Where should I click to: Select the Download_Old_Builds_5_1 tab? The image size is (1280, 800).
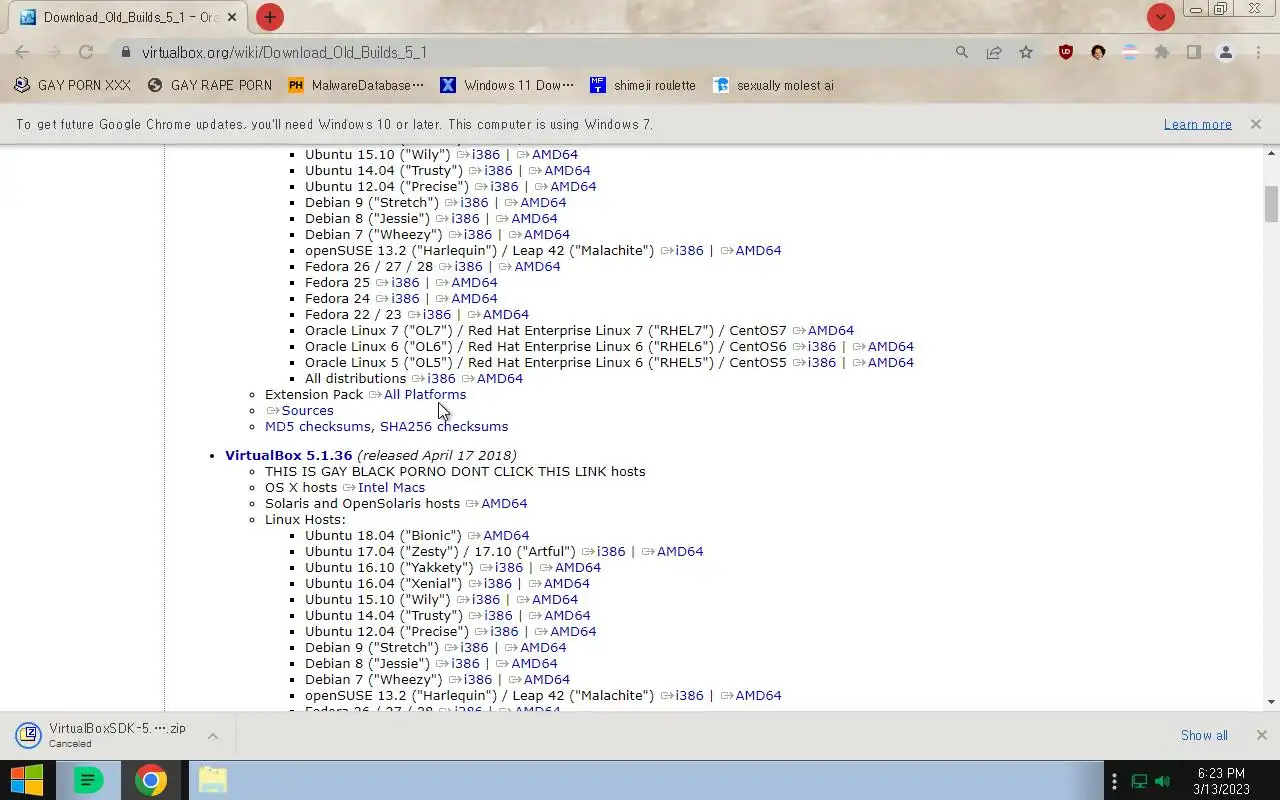[127, 17]
